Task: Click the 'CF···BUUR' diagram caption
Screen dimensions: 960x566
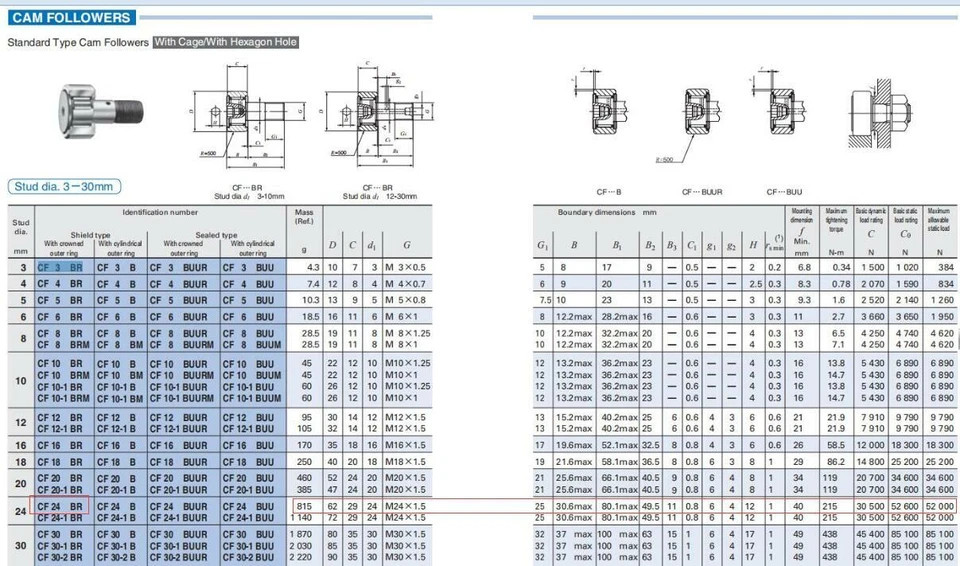Action: pyautogui.click(x=702, y=192)
